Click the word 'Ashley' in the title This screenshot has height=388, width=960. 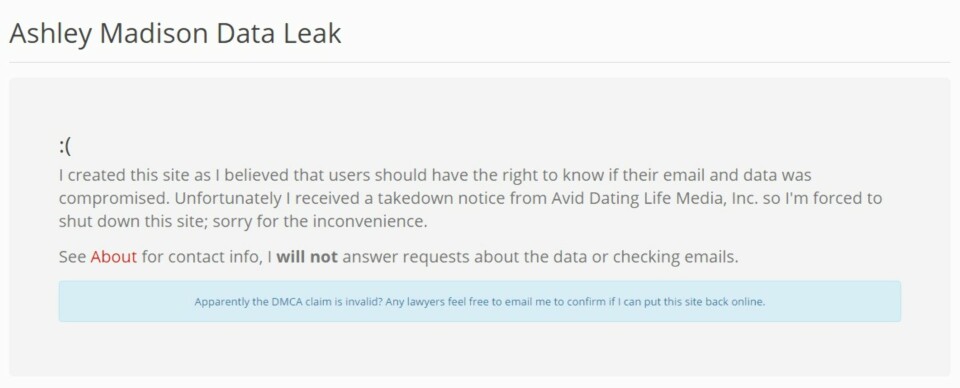pyautogui.click(x=50, y=33)
